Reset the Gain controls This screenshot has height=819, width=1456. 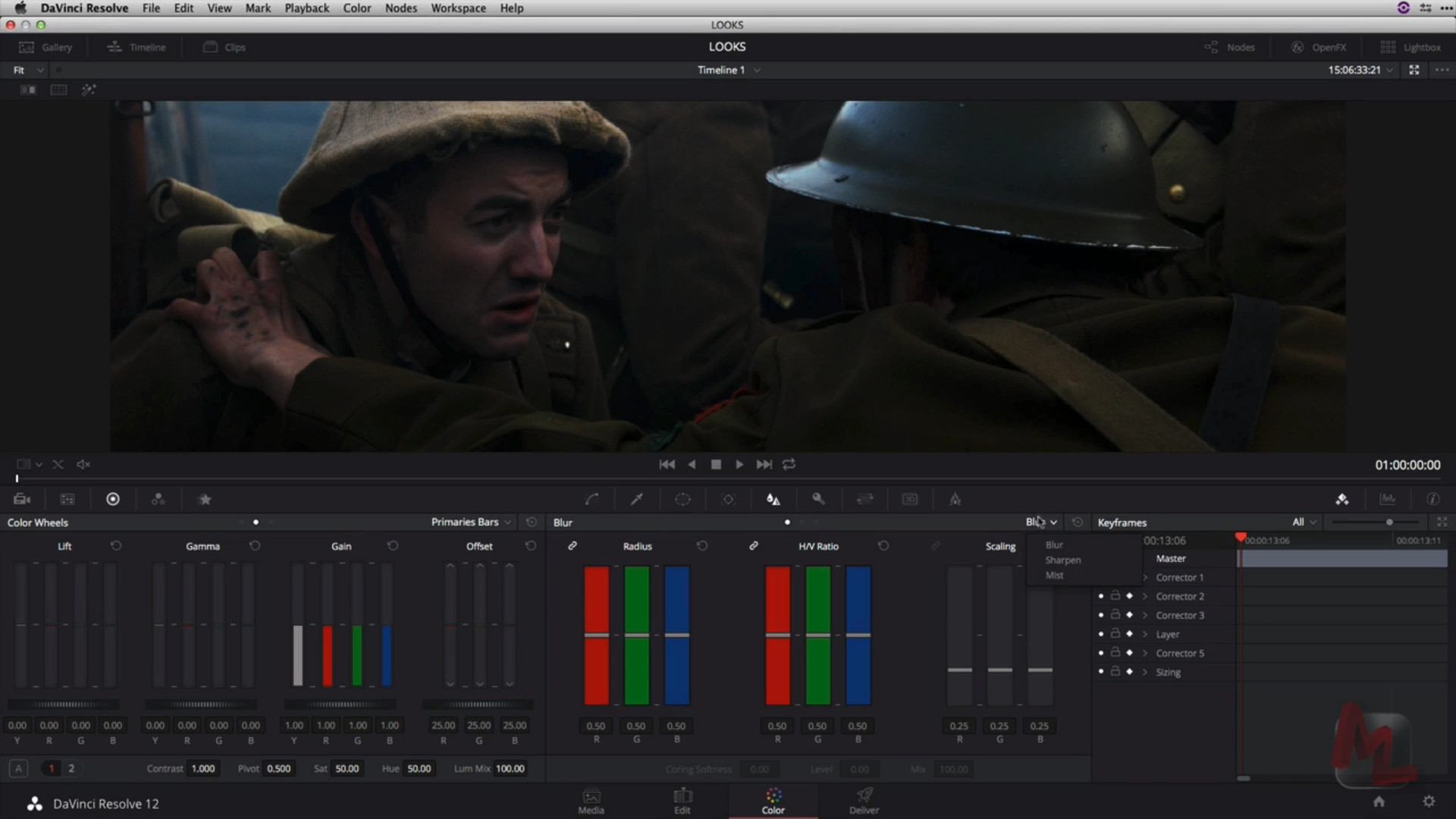point(393,546)
